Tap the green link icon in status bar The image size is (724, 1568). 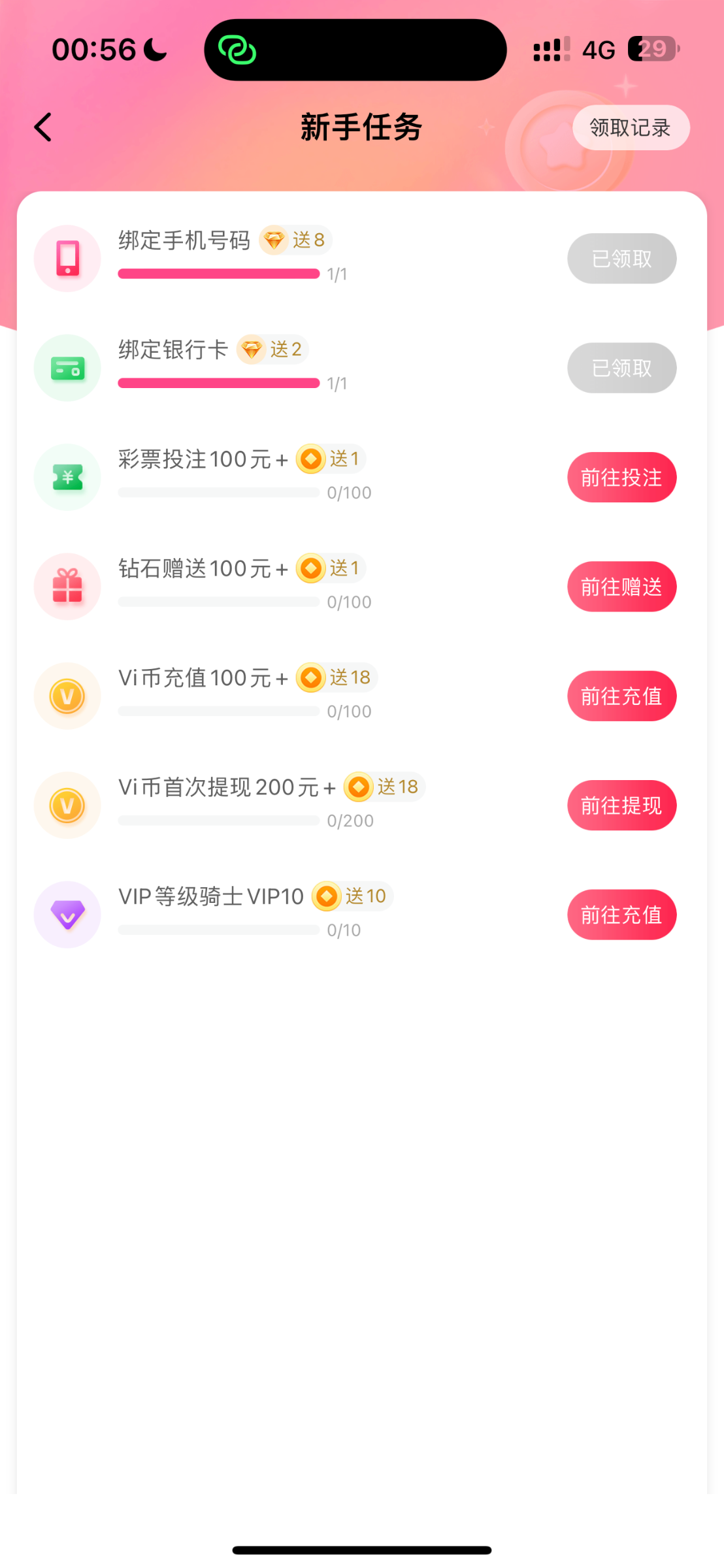237,50
